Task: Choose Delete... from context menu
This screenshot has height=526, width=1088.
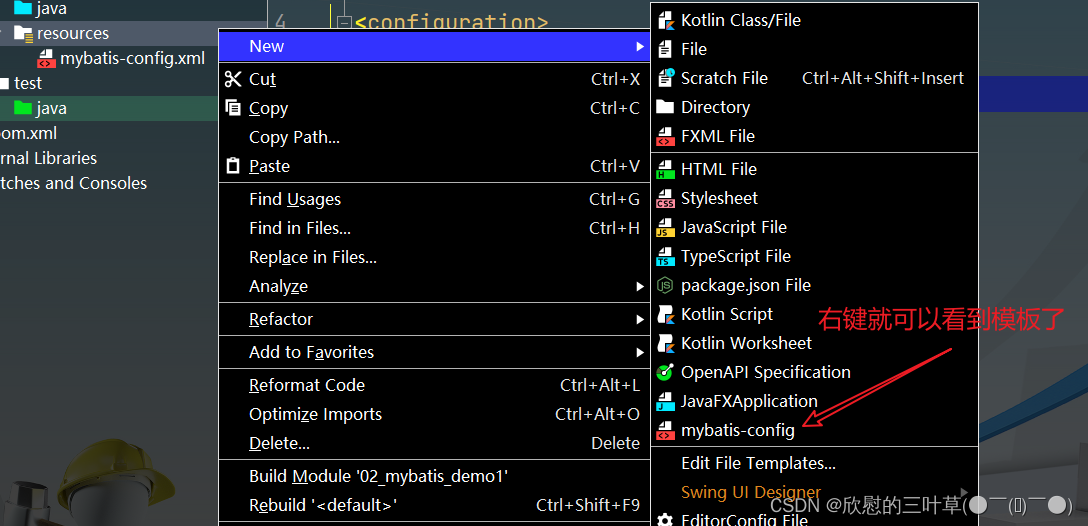Action: coord(434,443)
